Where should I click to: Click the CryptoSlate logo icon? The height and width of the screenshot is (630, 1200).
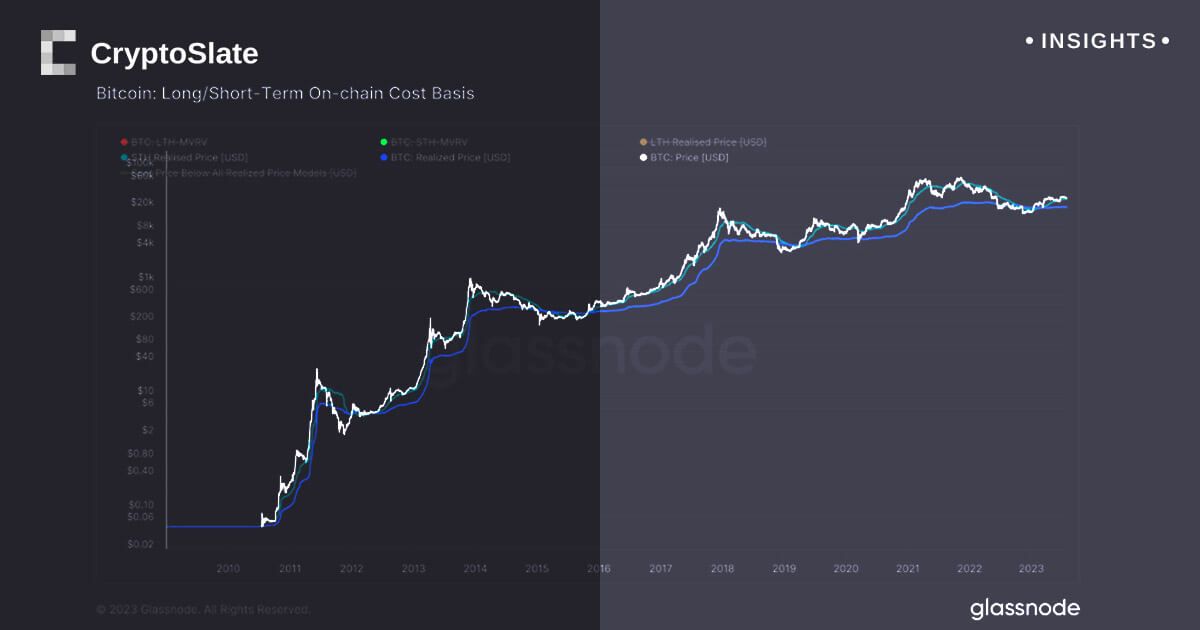(58, 53)
